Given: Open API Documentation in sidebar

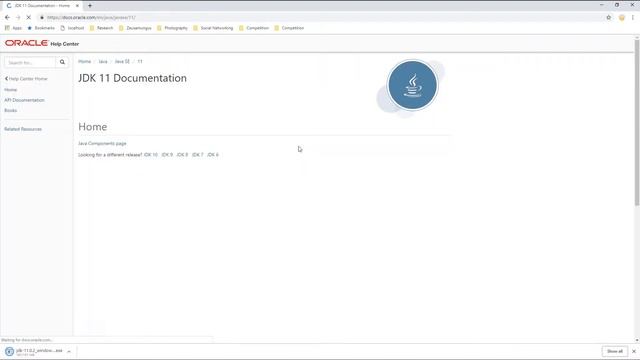Looking at the screenshot, I should (24, 100).
